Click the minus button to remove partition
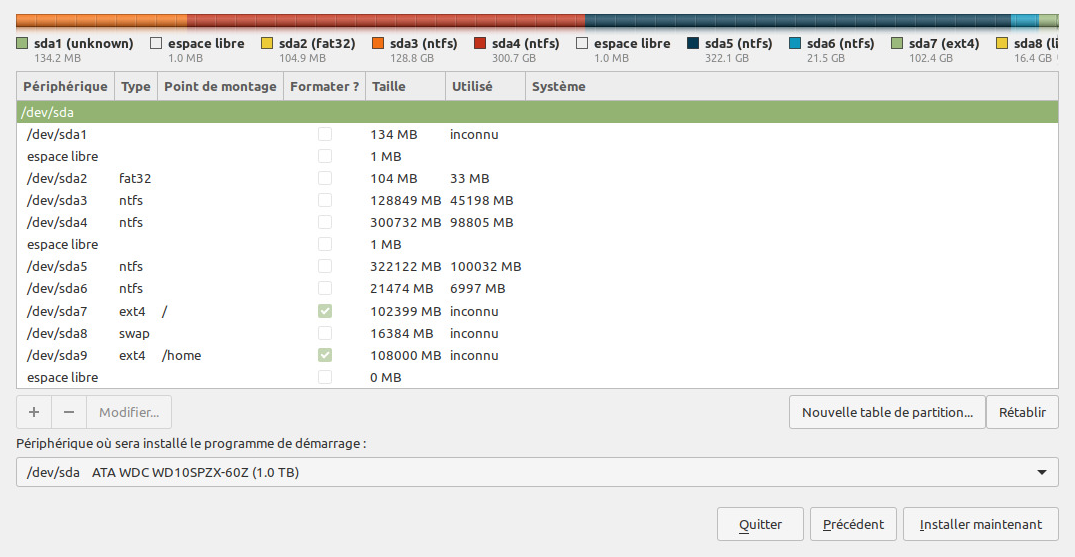This screenshot has width=1075, height=557. [x=69, y=412]
